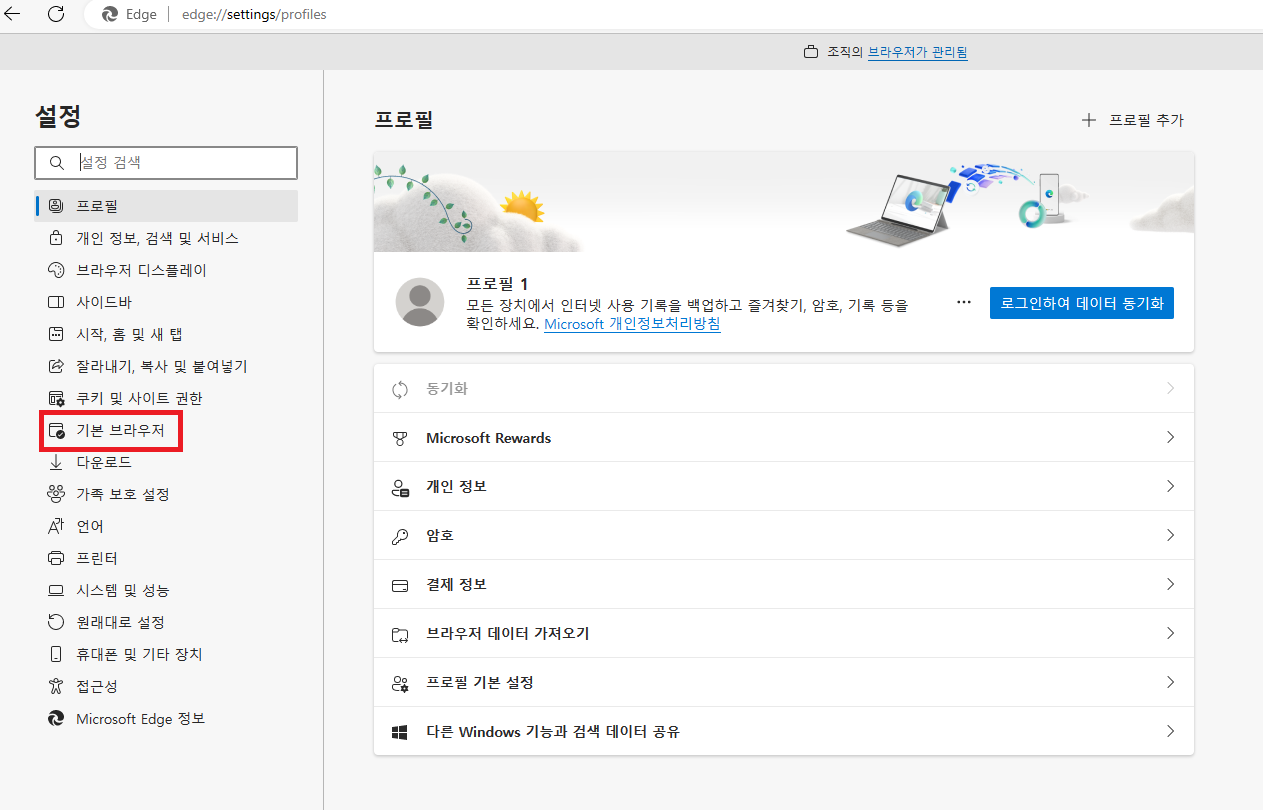Expand the 동기화 row chevron
This screenshot has height=810, width=1263.
pyautogui.click(x=1170, y=388)
